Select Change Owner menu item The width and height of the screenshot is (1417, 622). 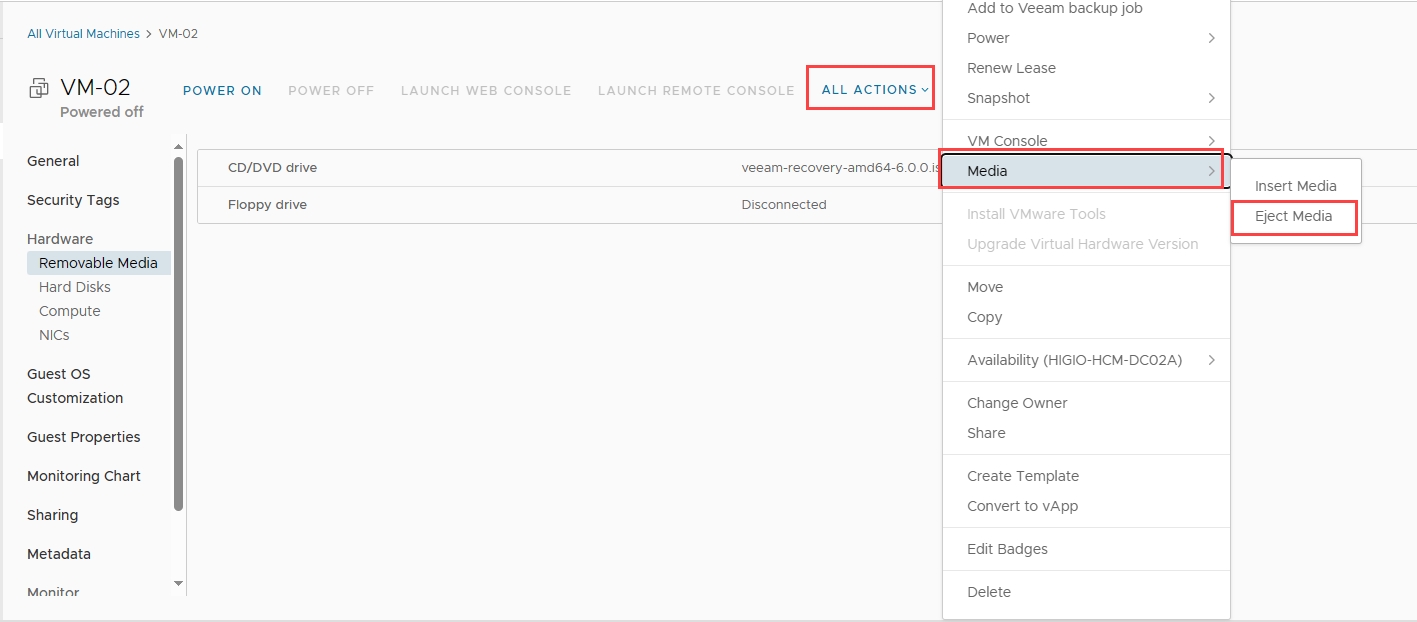point(1017,403)
